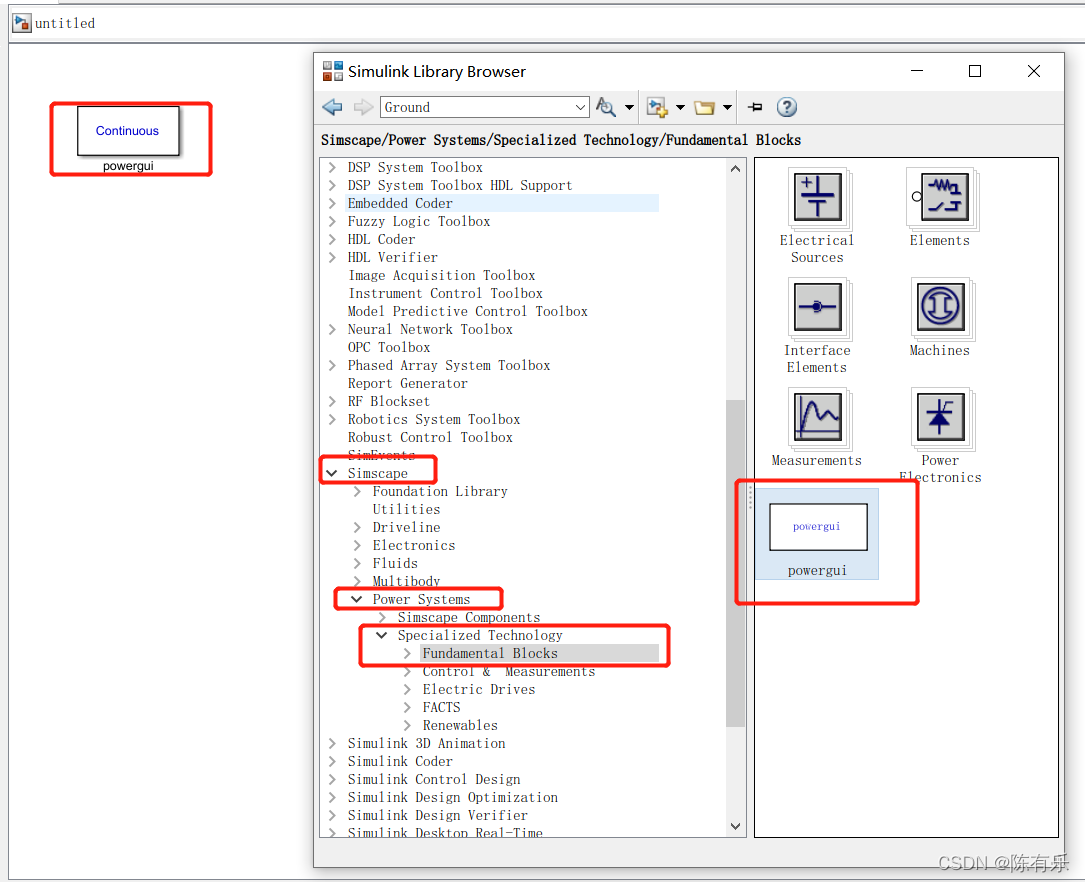Open the Ground search combo box dropdown
The image size is (1085, 882).
click(x=581, y=107)
